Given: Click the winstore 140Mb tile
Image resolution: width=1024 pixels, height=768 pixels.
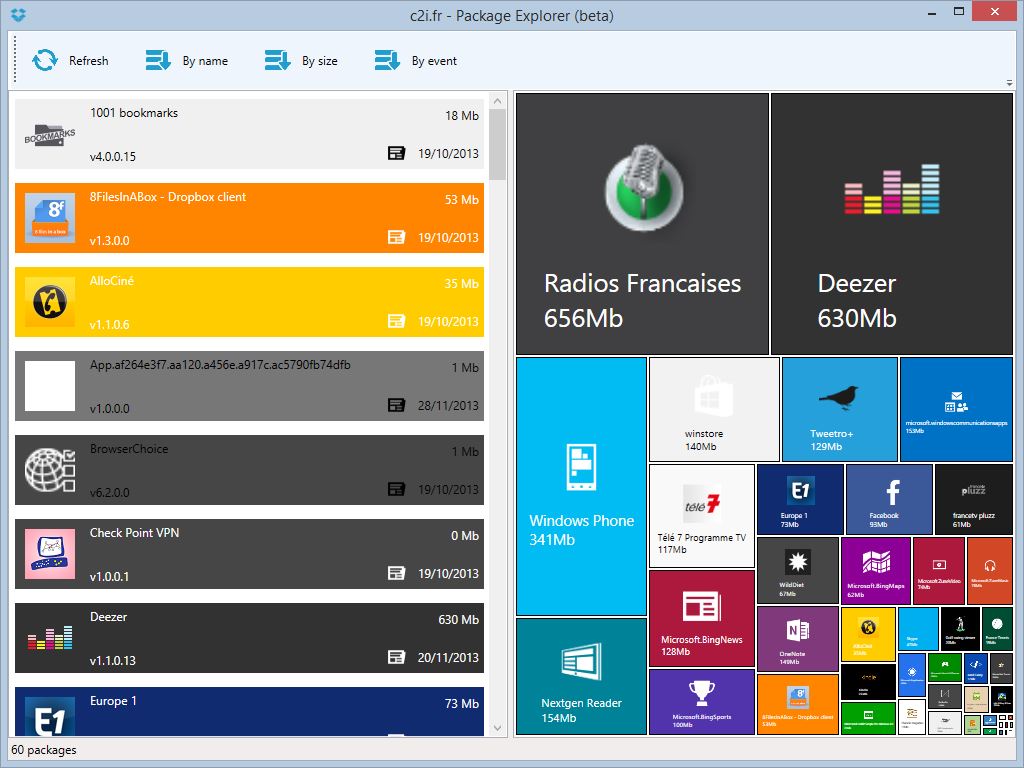Looking at the screenshot, I should [714, 410].
